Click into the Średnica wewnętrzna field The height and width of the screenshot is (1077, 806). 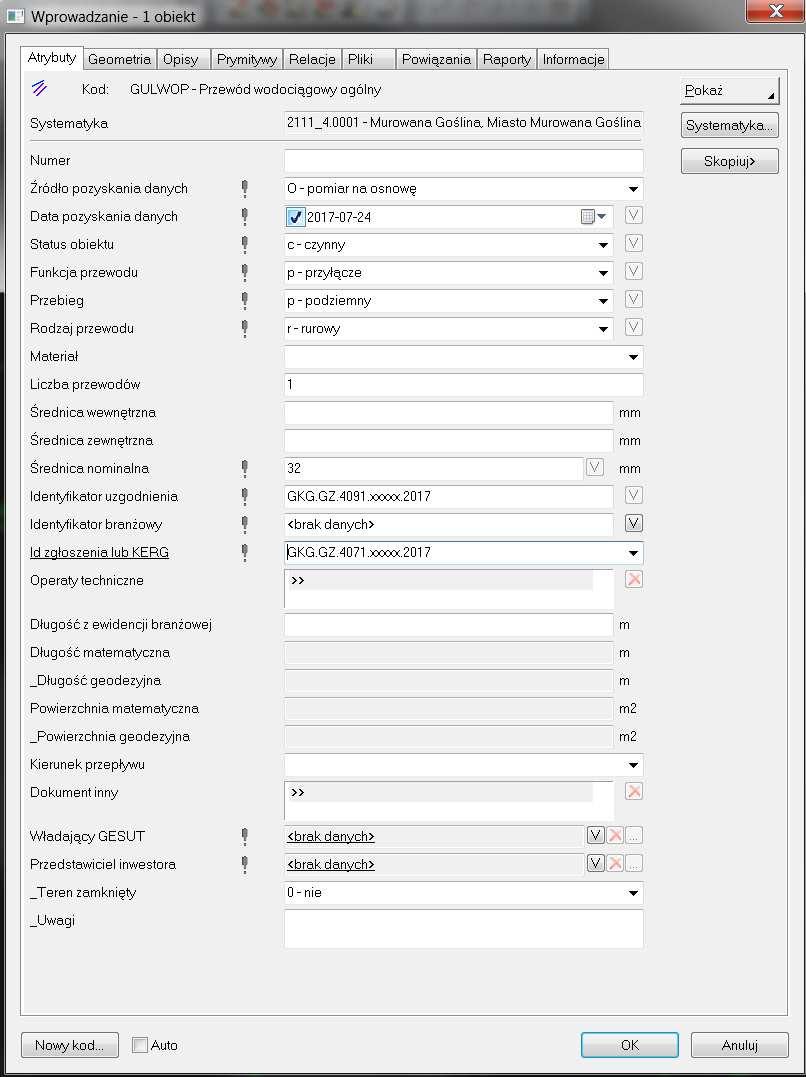pyautogui.click(x=449, y=413)
